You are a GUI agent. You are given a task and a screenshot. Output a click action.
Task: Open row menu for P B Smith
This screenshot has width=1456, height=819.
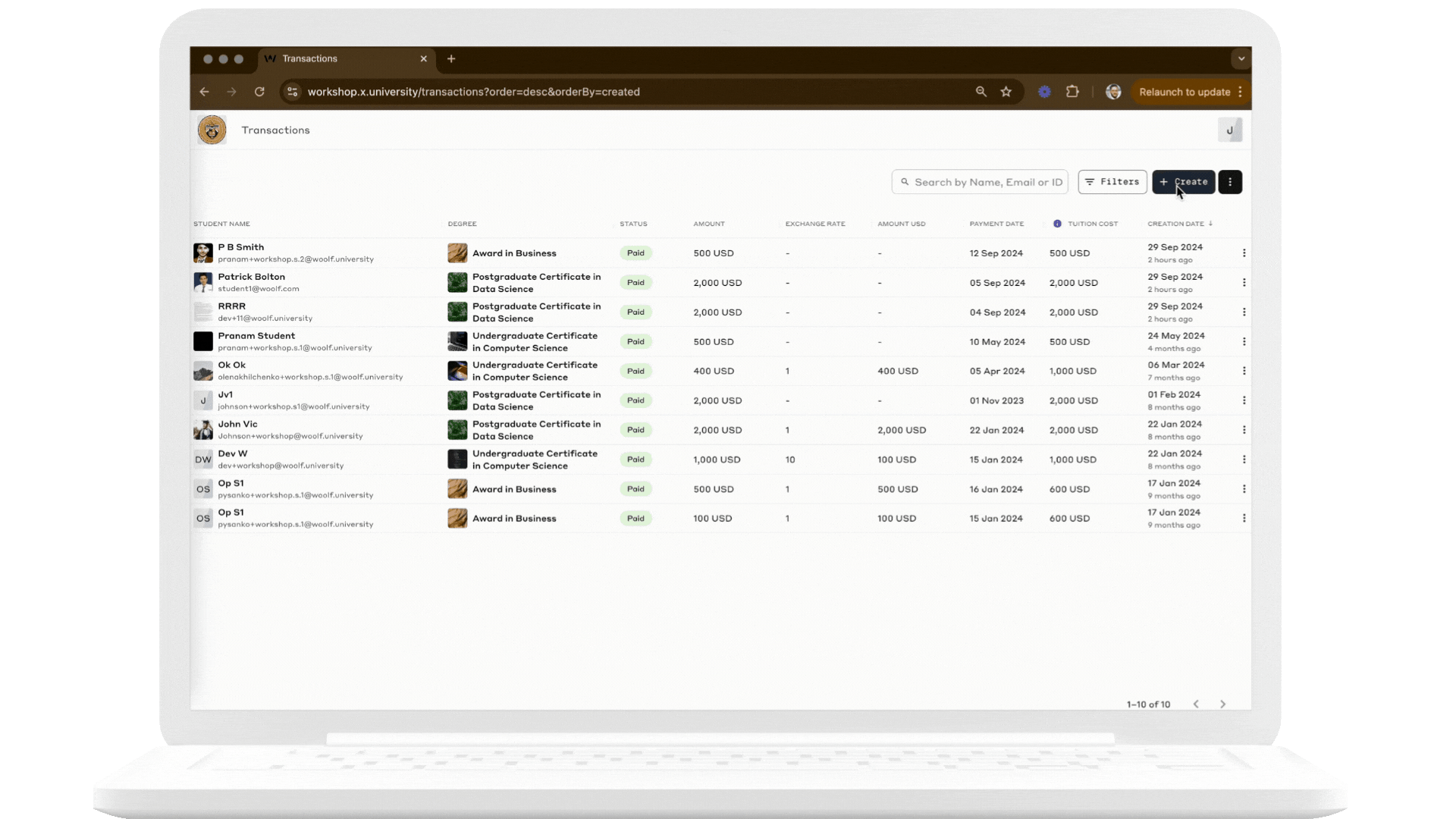[x=1244, y=253]
